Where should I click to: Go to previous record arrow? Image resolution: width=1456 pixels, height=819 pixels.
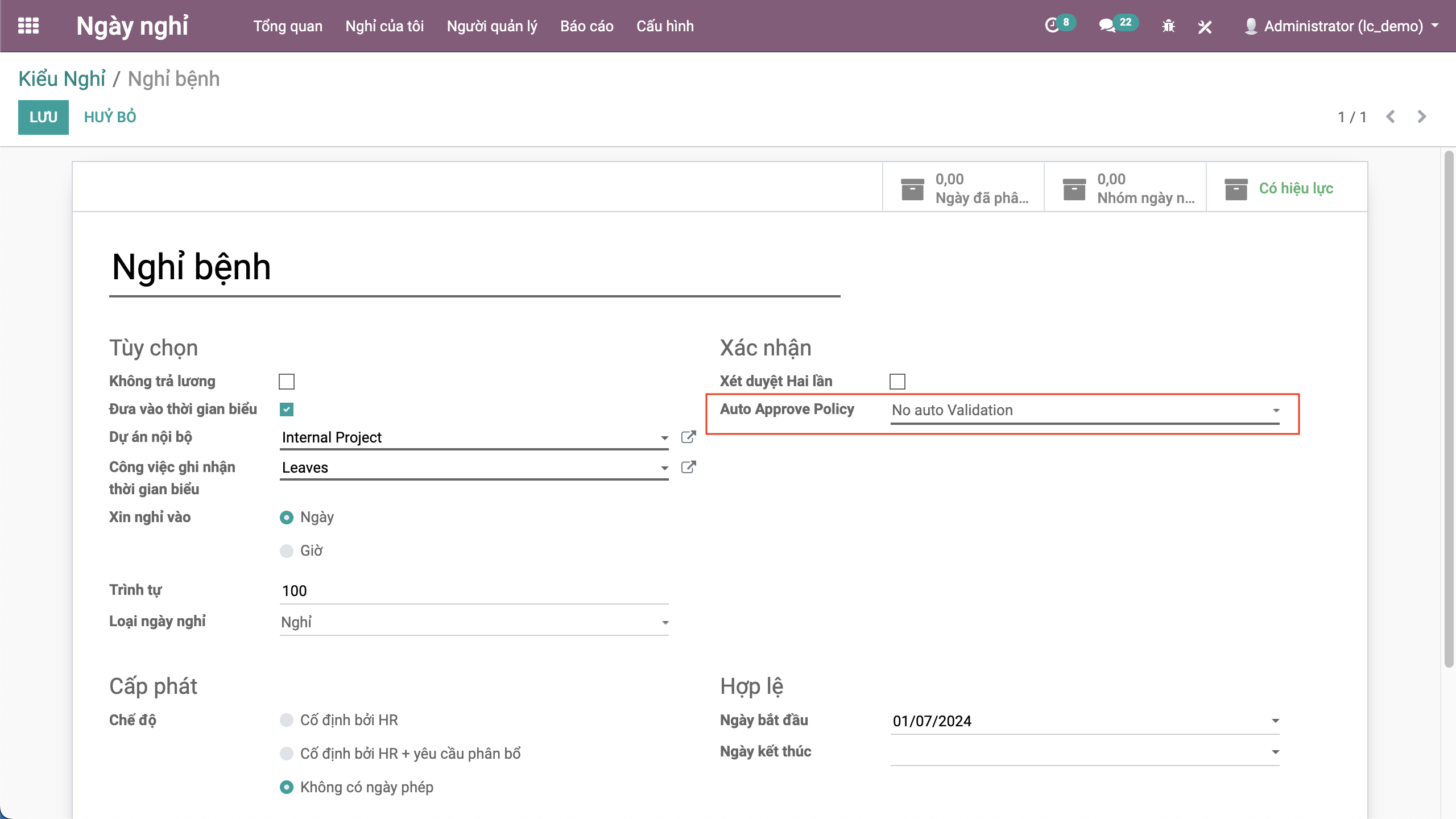point(1391,117)
